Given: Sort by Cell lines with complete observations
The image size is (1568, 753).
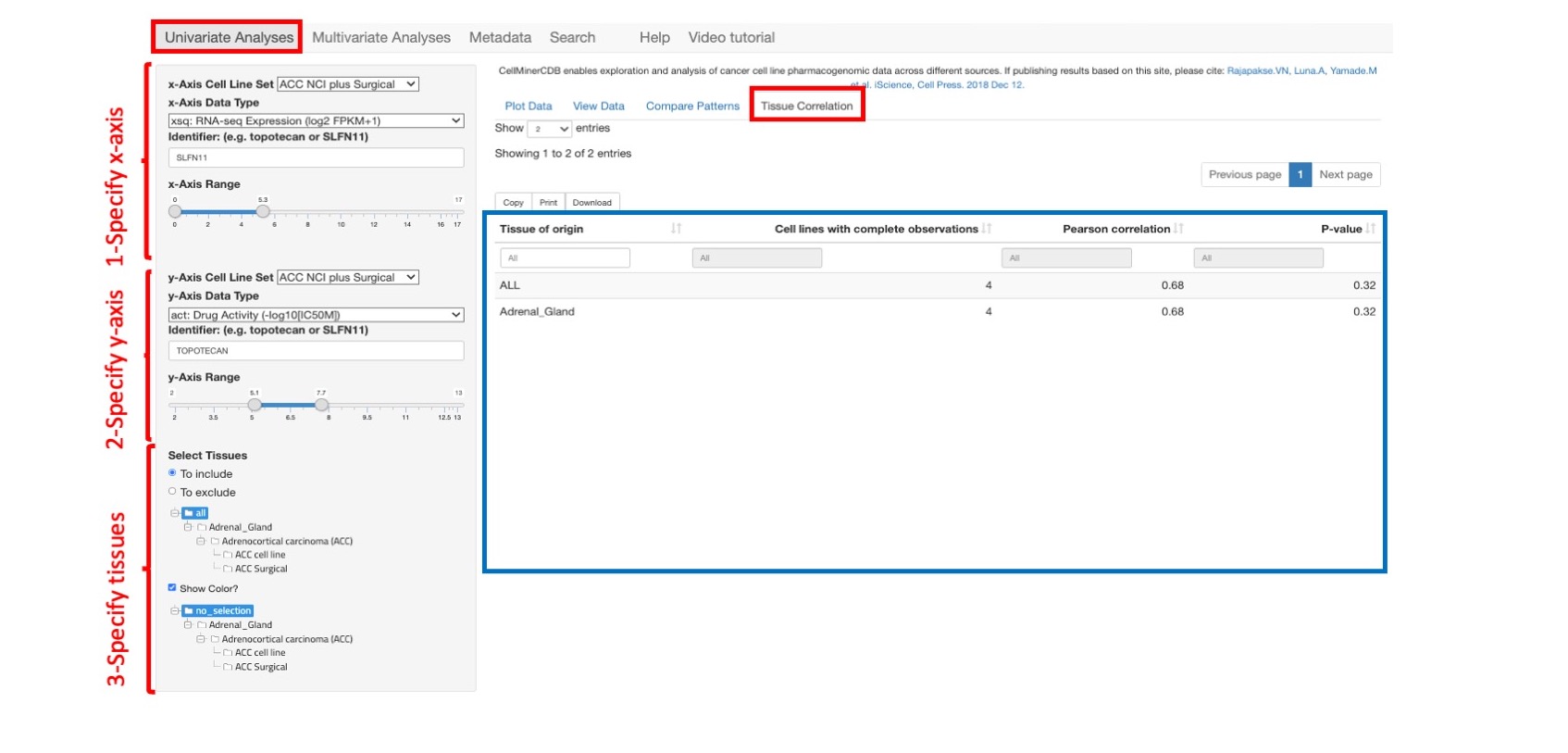Looking at the screenshot, I should [987, 229].
